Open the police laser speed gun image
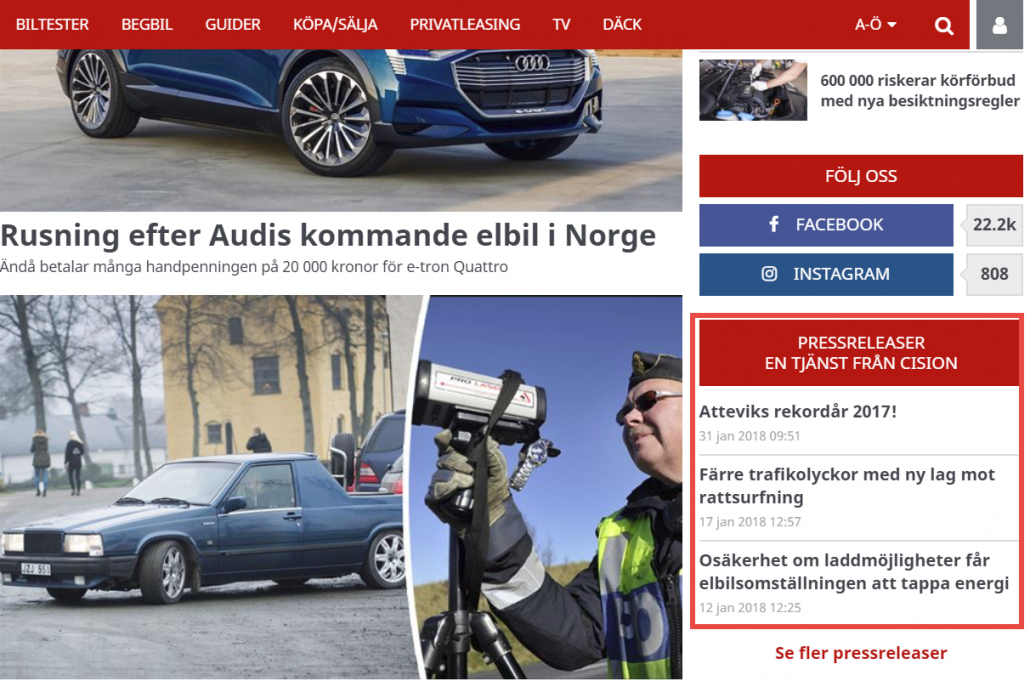 click(x=550, y=487)
